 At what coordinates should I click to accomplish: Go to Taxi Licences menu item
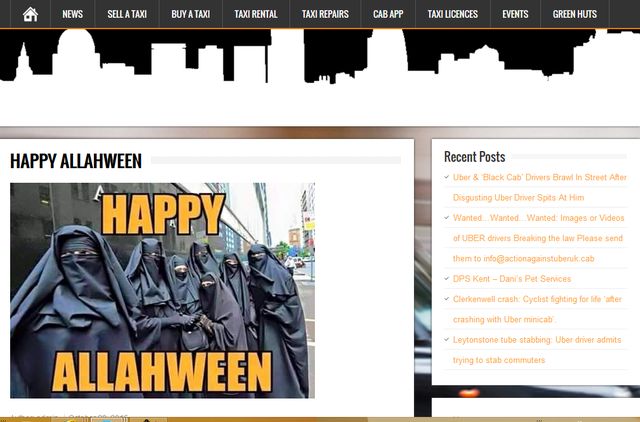(x=452, y=14)
